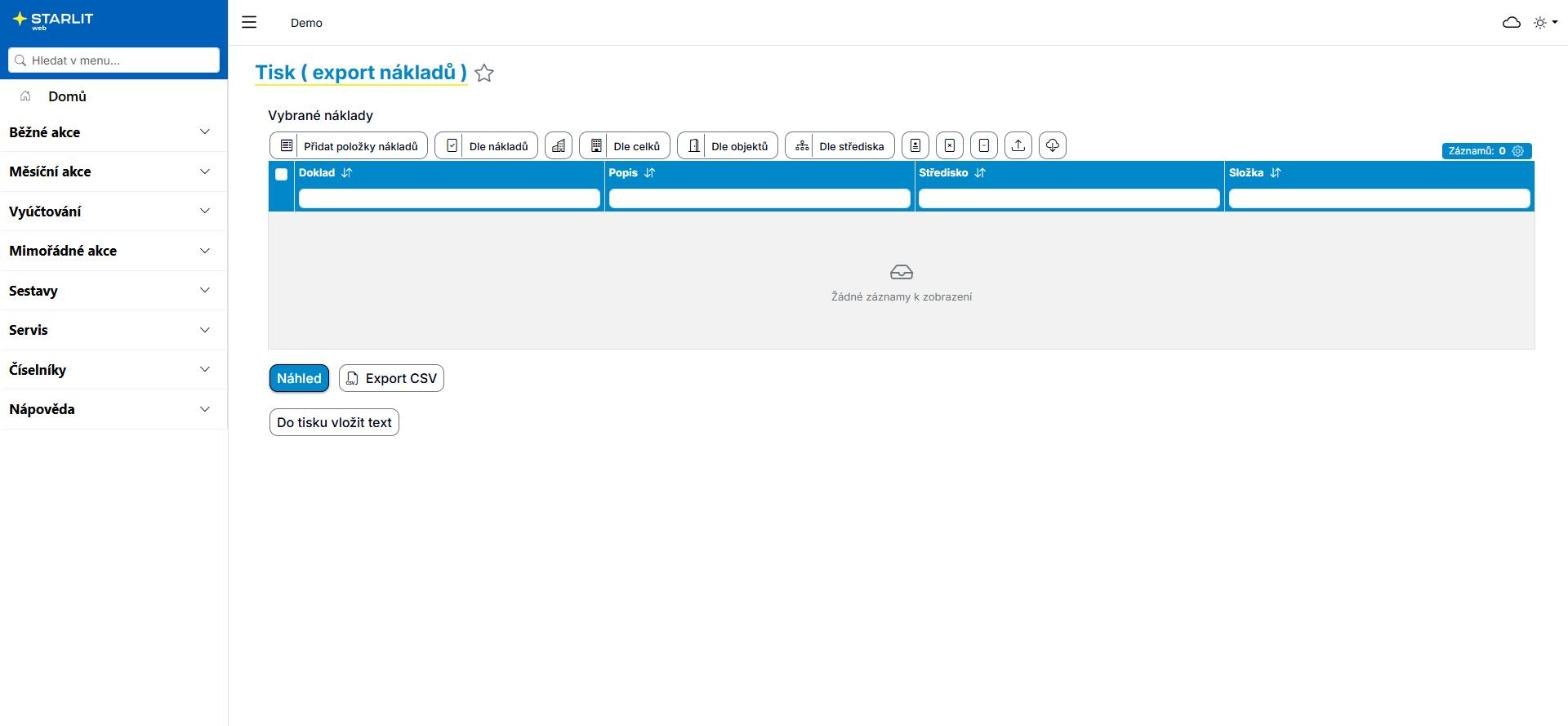The height and width of the screenshot is (726, 1568).
Task: Click the Tisk ( export nákladů ) title
Action: coord(361,72)
